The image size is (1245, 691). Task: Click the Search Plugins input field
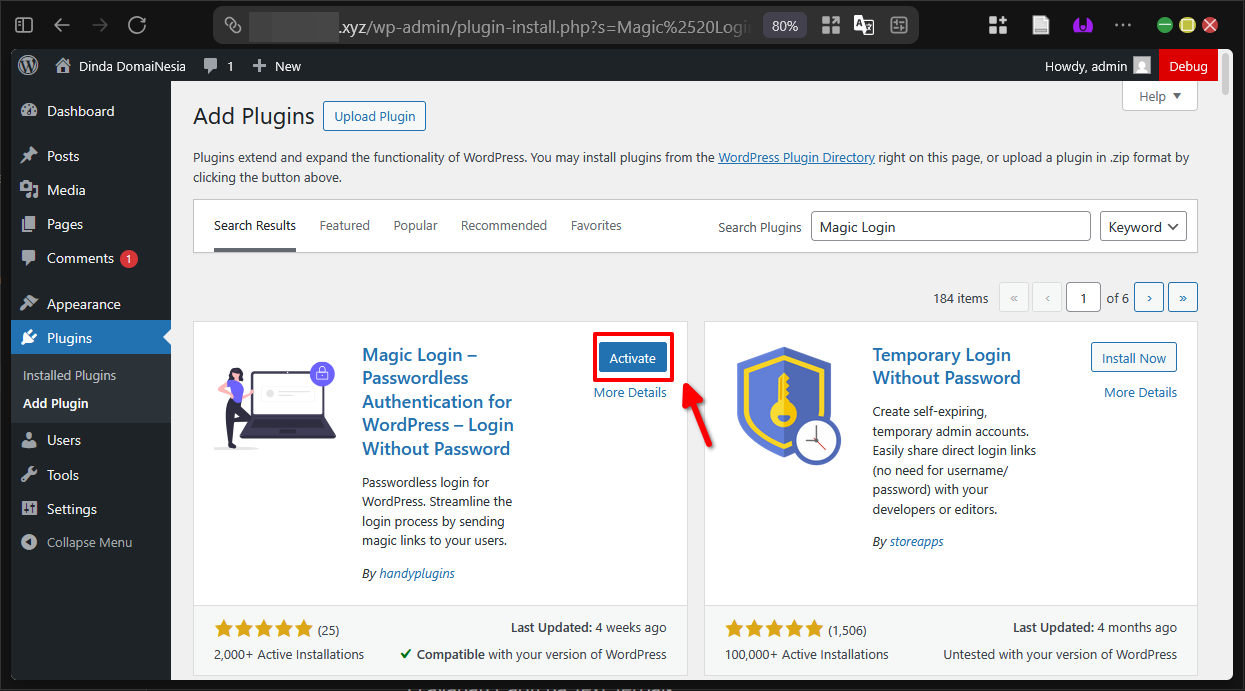click(950, 226)
